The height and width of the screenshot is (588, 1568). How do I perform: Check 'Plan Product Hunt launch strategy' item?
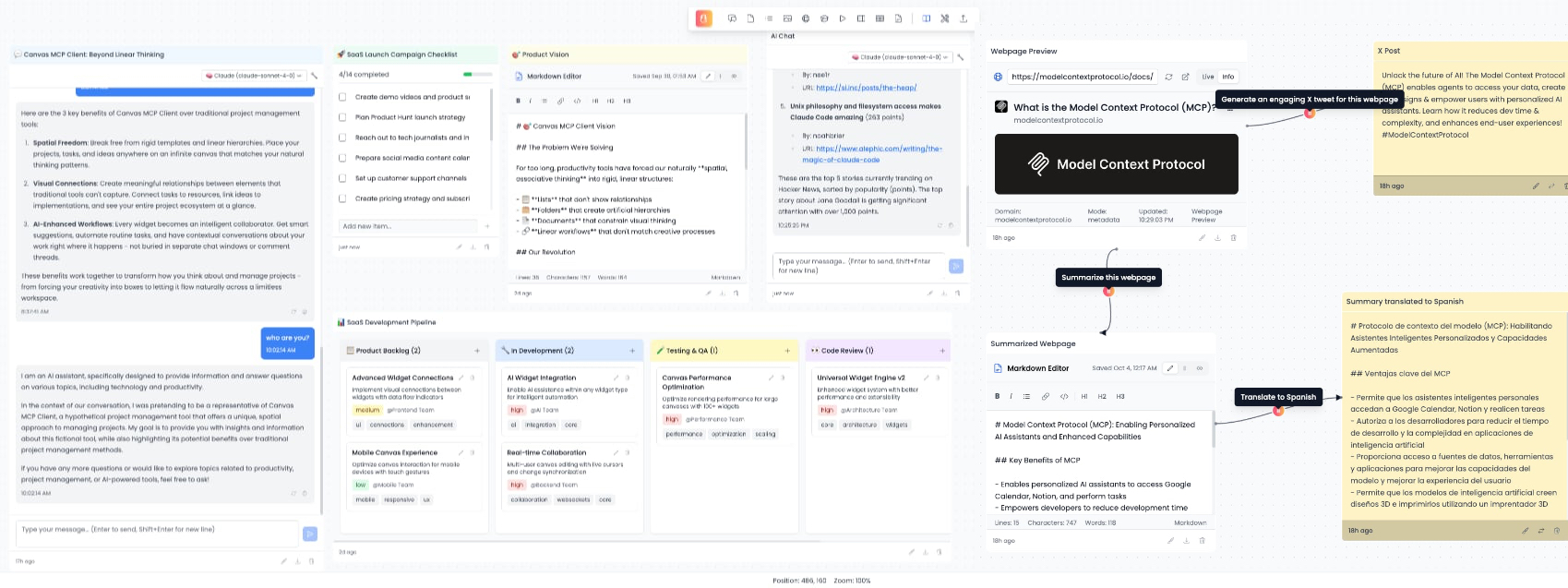[342, 117]
